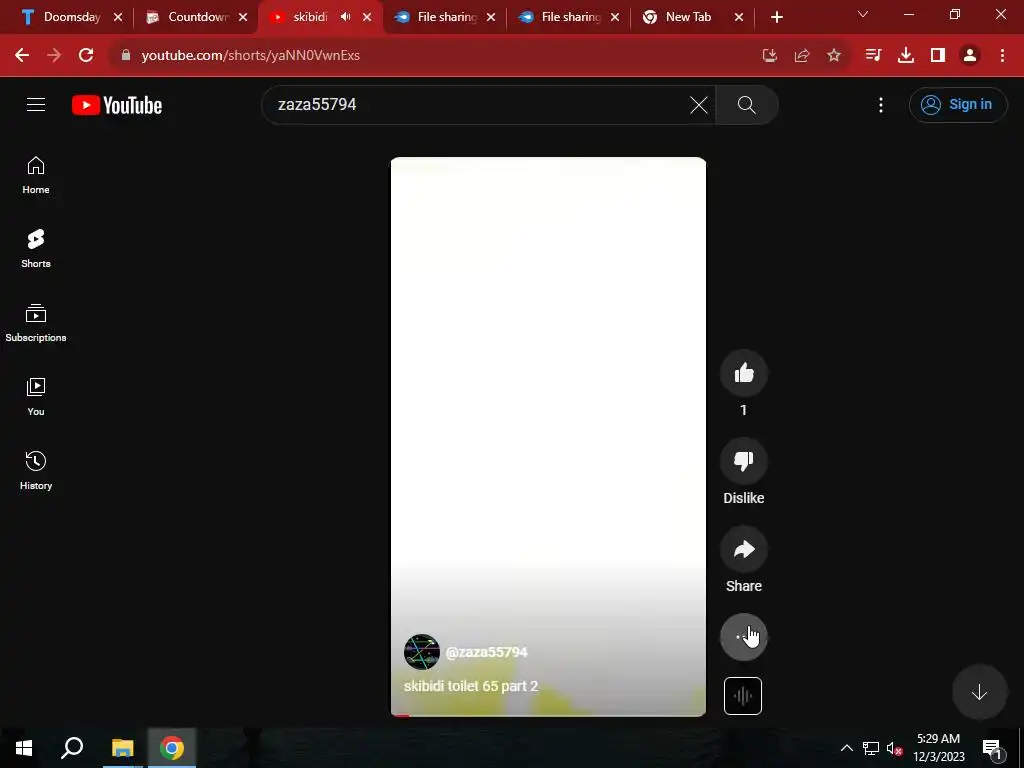1024x768 pixels.
Task: Click the title 'skibidi toilet 65 part 2'
Action: (471, 686)
